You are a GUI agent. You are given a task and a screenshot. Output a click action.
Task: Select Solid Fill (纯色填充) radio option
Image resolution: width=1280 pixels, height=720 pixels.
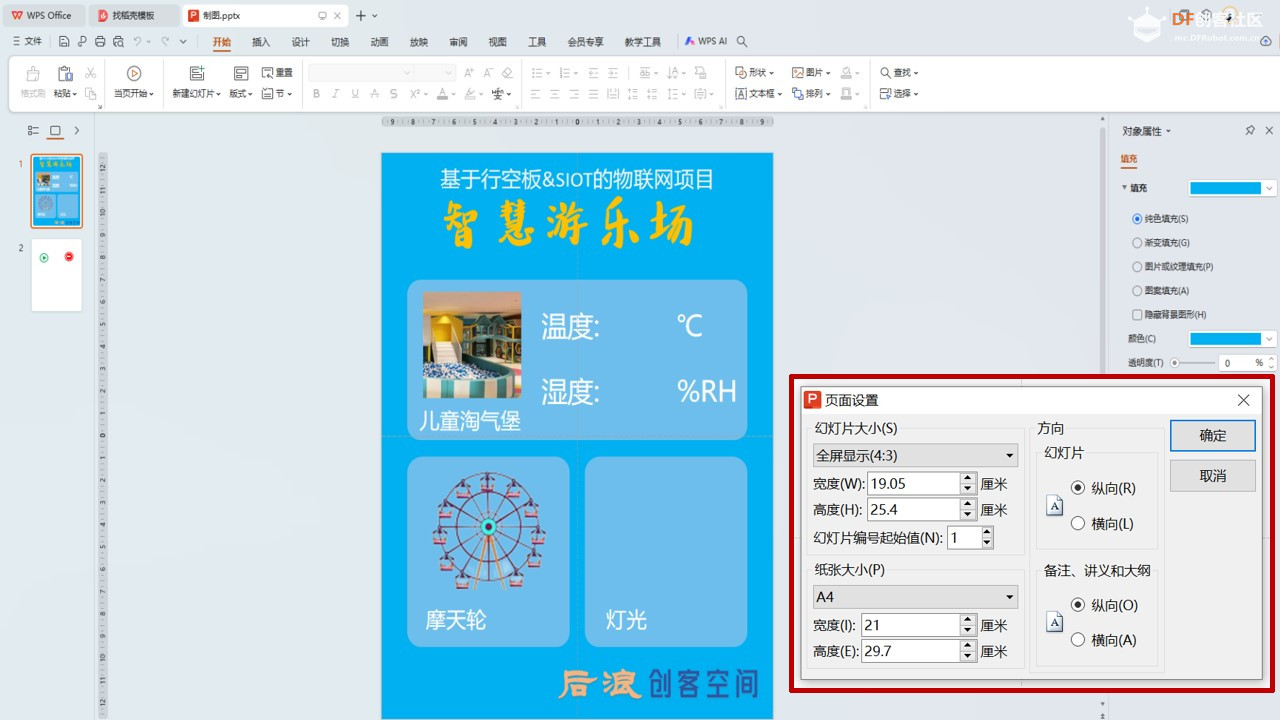tap(1137, 219)
